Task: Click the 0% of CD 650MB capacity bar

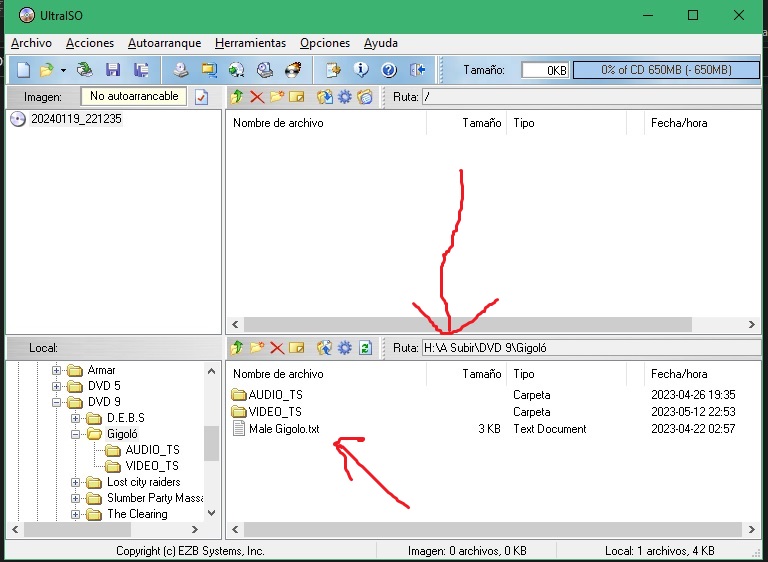Action: pyautogui.click(x=666, y=70)
